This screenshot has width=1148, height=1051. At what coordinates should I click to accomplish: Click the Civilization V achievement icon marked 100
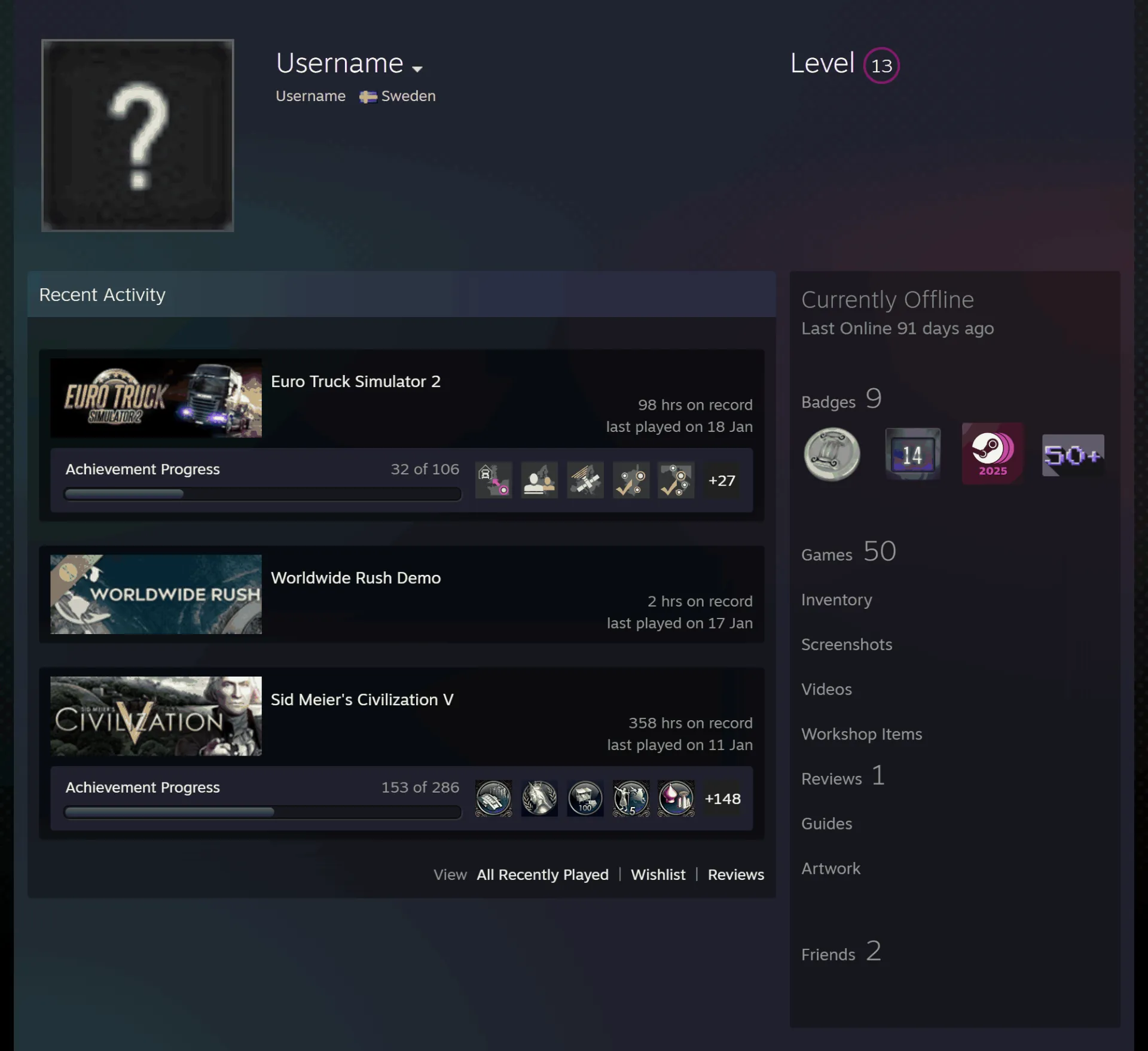coord(585,798)
